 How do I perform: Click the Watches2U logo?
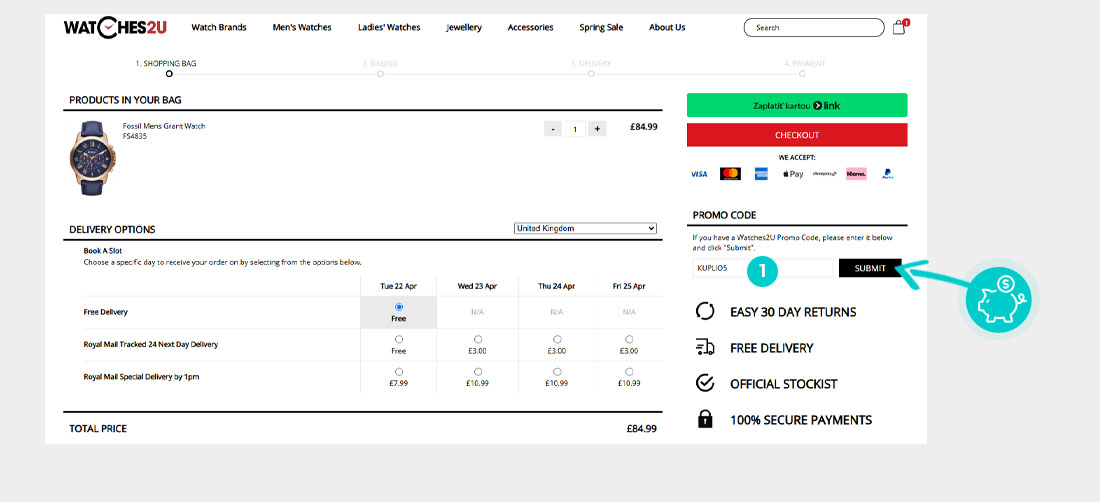click(x=115, y=27)
